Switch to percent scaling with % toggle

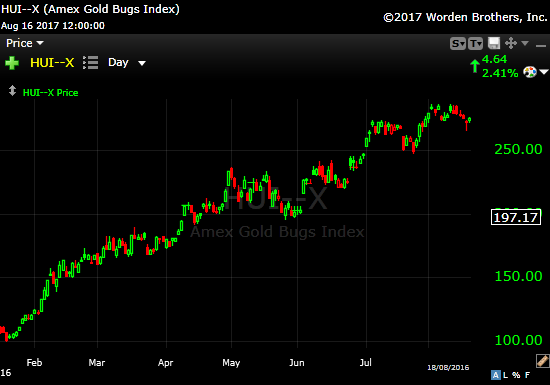(x=516, y=375)
